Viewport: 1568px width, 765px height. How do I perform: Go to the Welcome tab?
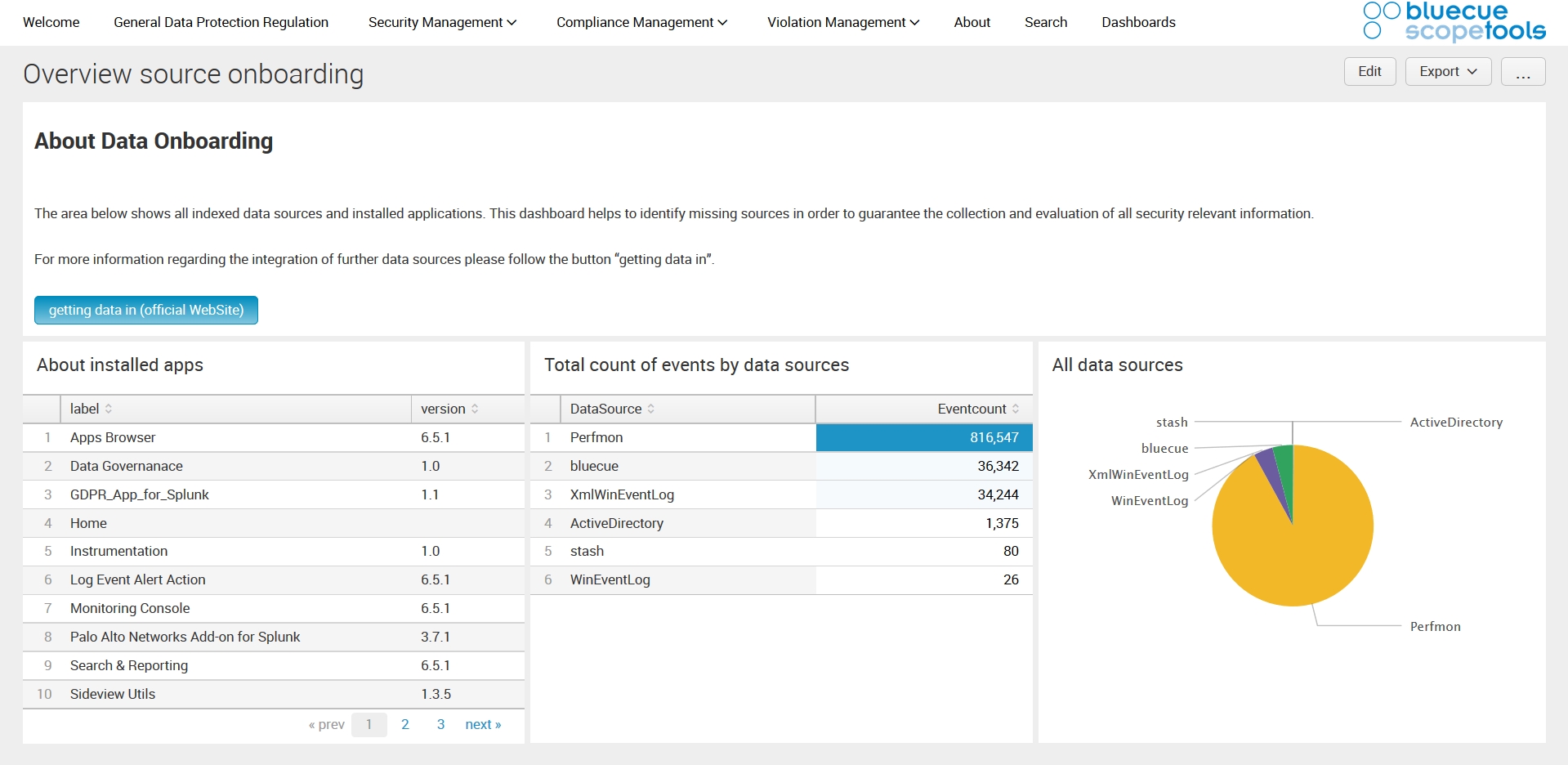tap(51, 22)
